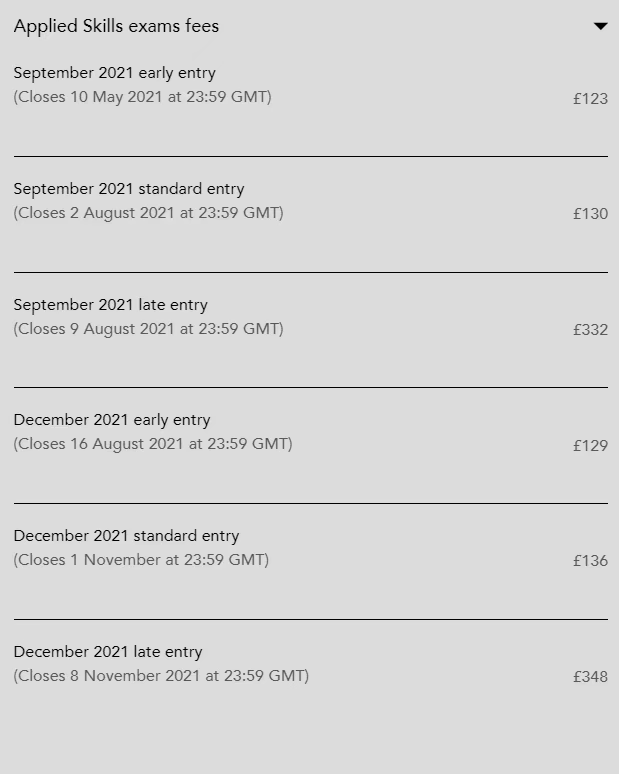The image size is (619, 774).
Task: Select December 2021 late entry title
Action: click(x=108, y=652)
